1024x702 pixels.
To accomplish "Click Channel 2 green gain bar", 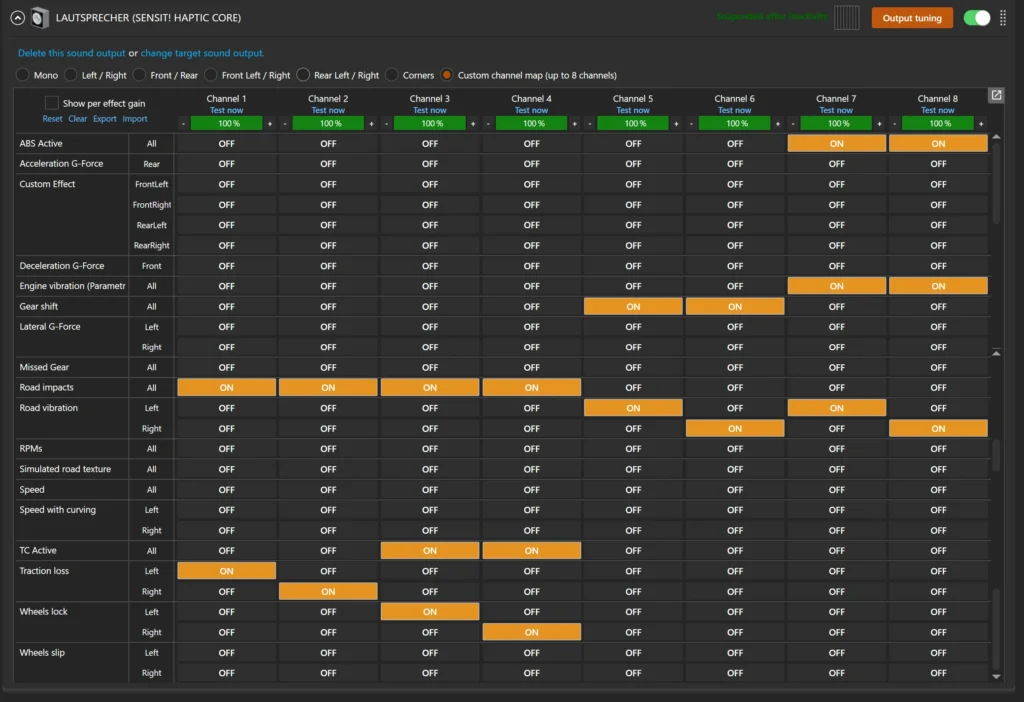I will 328,123.
